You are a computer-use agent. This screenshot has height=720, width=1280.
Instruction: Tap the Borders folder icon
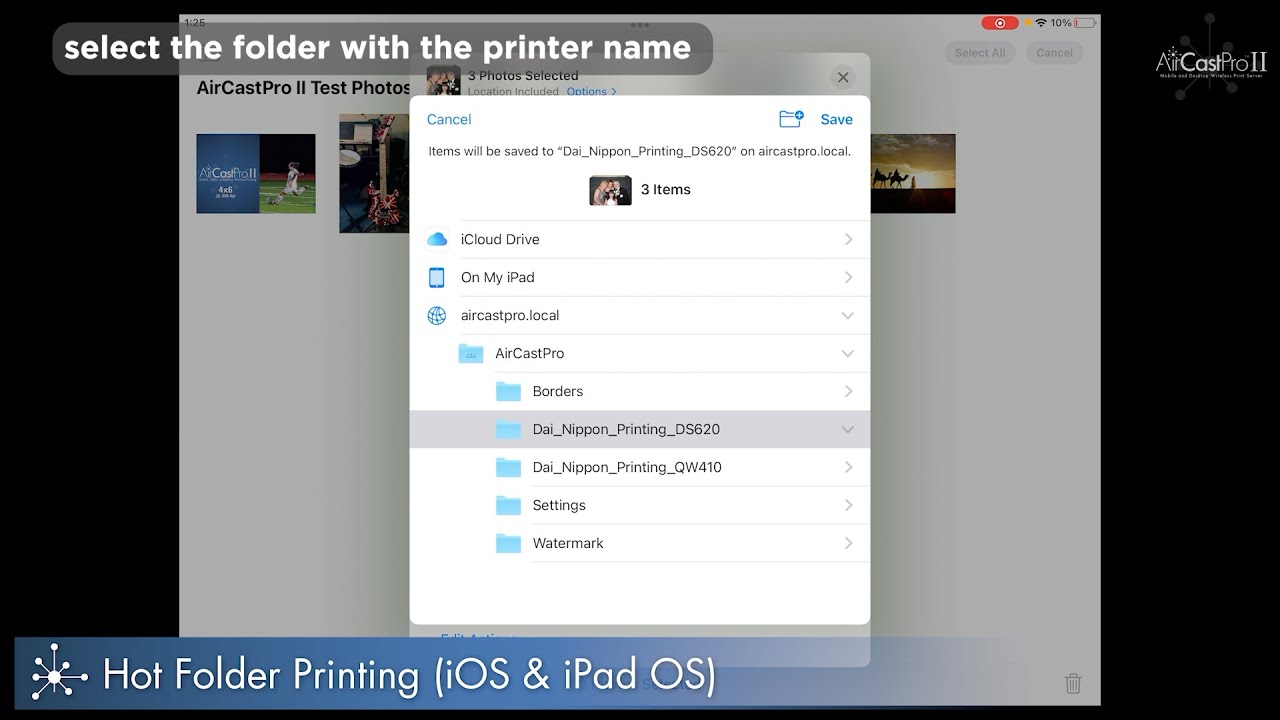pyautogui.click(x=509, y=391)
